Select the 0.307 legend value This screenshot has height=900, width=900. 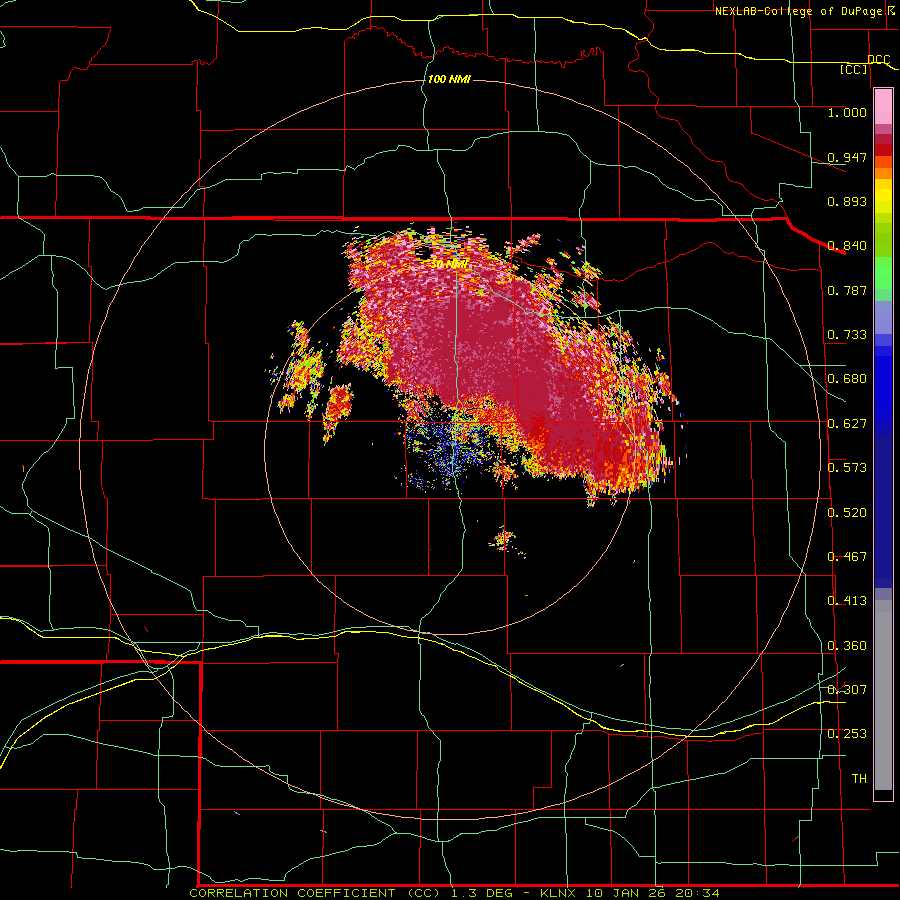(x=847, y=689)
